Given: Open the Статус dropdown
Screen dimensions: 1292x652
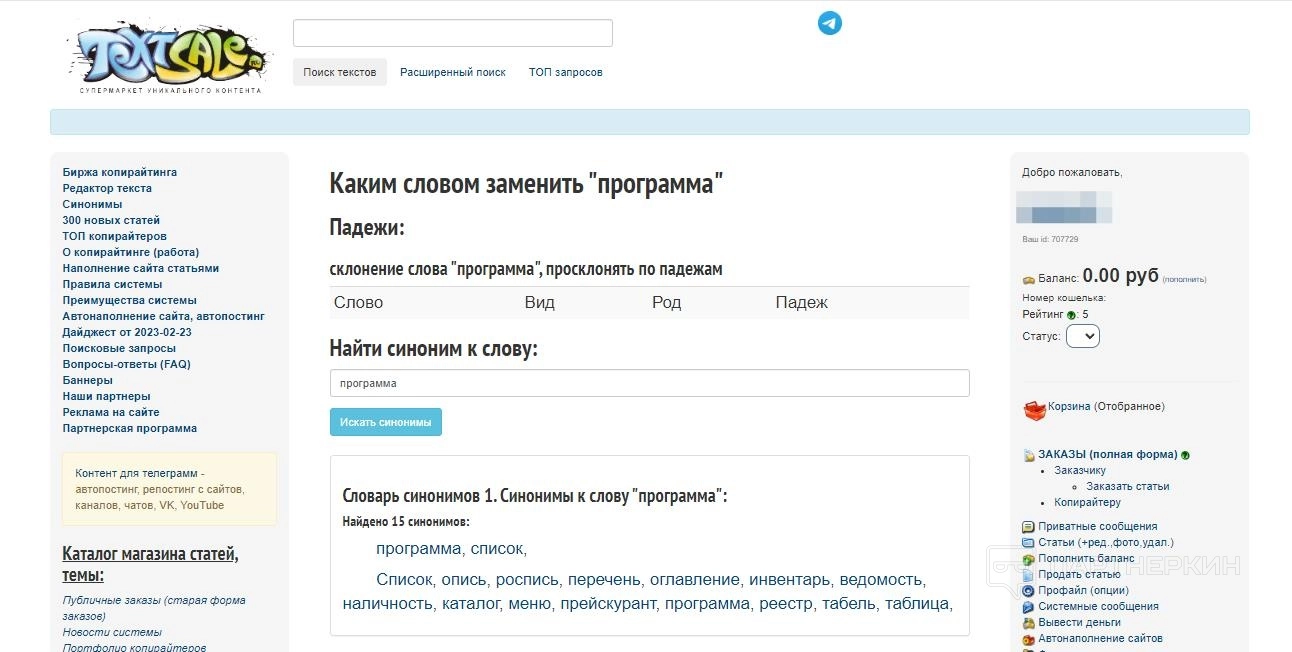Looking at the screenshot, I should pyautogui.click(x=1082, y=336).
